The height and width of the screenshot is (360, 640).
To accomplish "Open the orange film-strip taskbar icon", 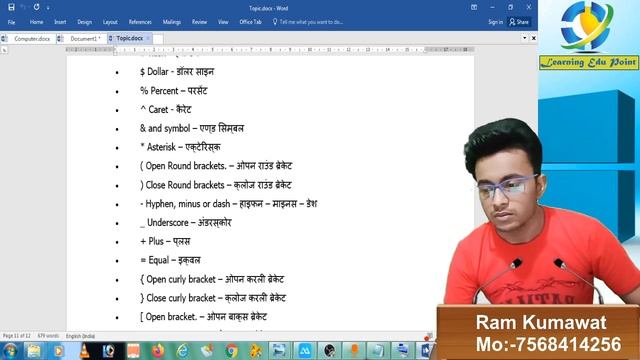I will [x=133, y=351].
